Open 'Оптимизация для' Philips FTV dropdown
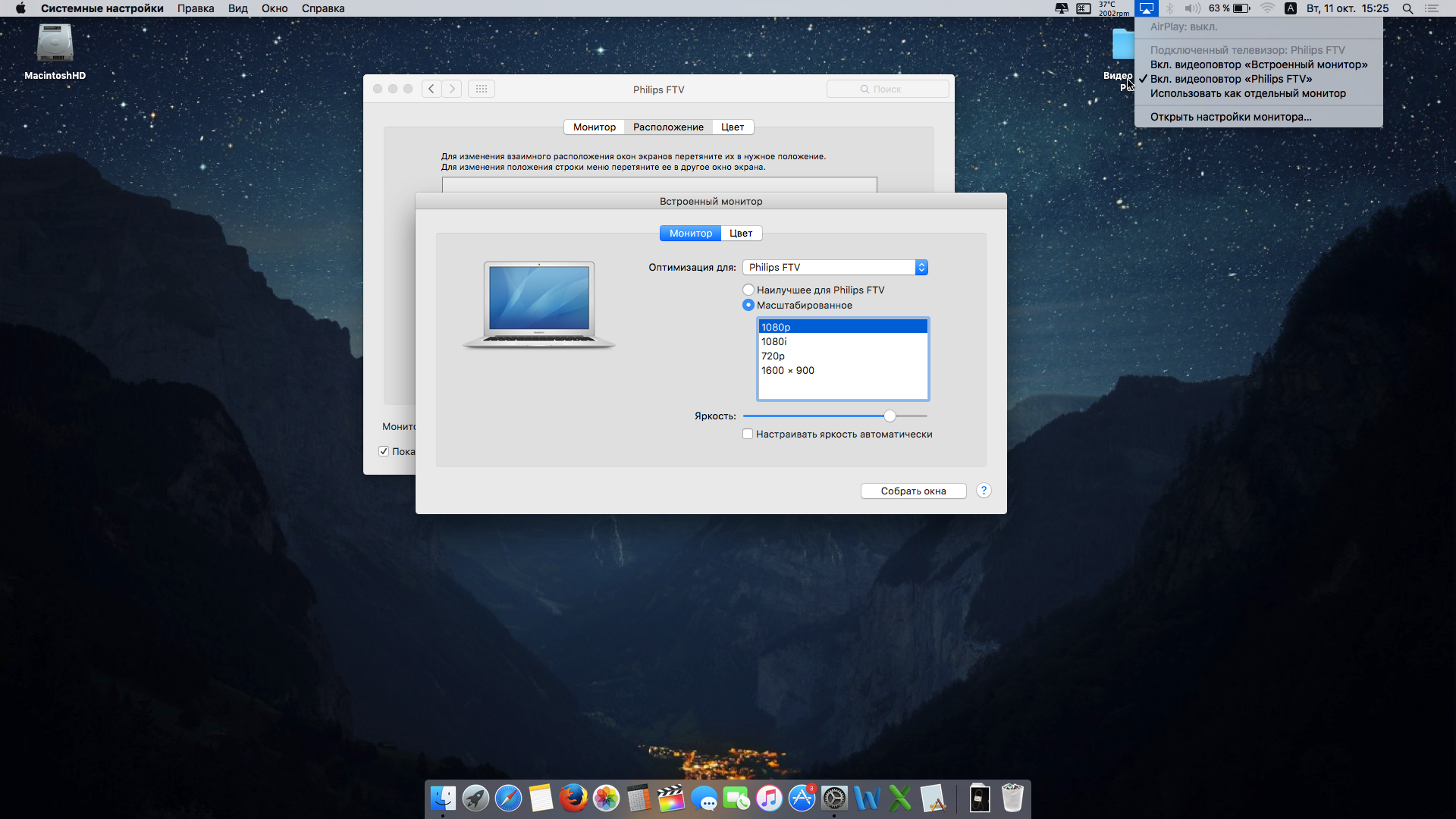Screen dimensions: 1456x819 tap(835, 267)
